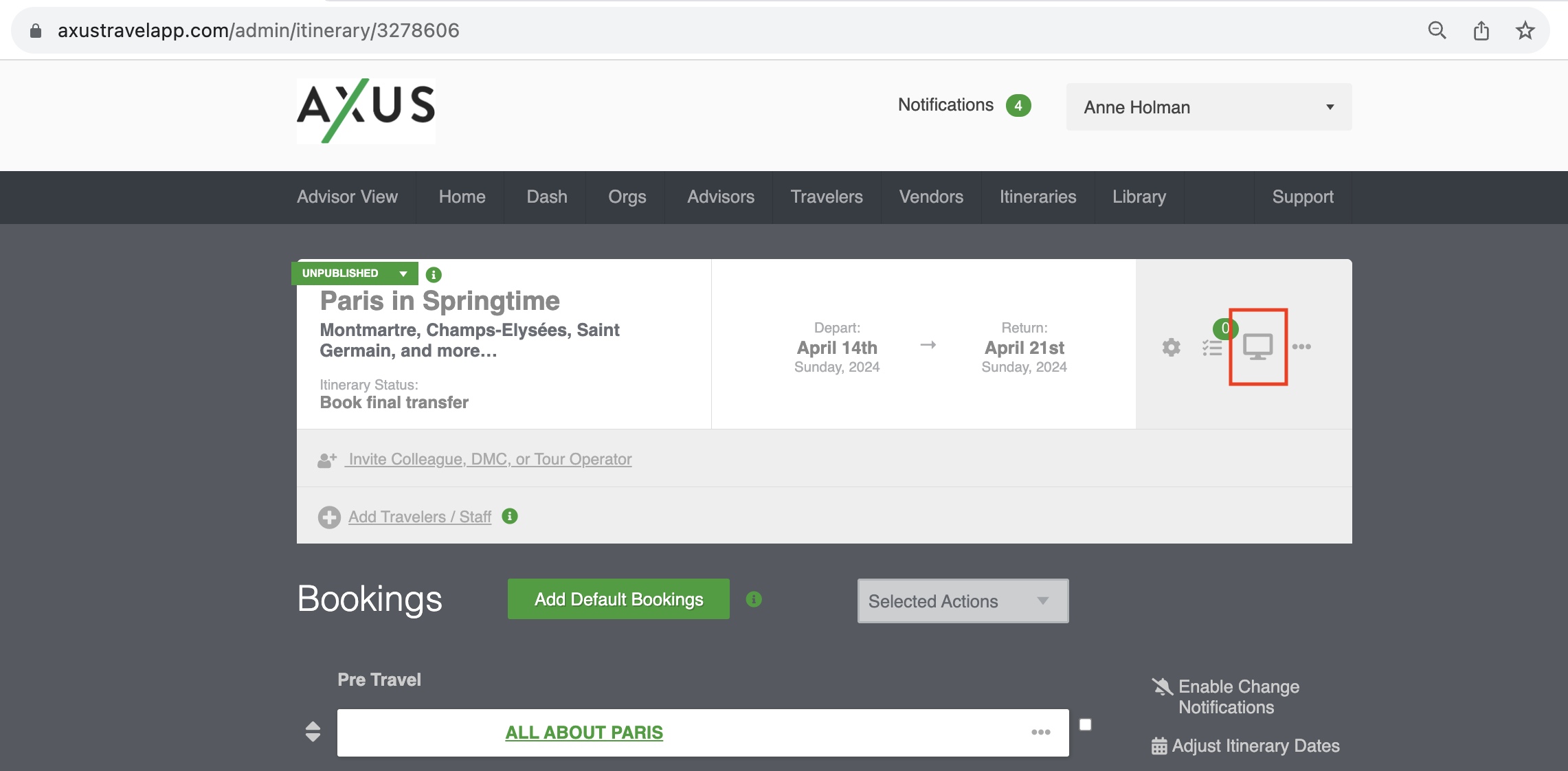
Task: Click the browser address bar URL
Action: (258, 30)
